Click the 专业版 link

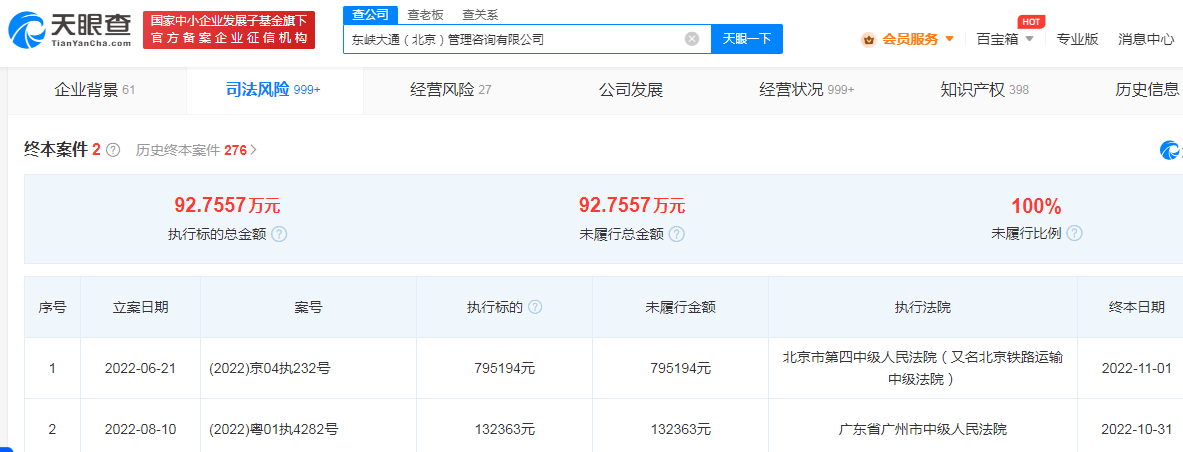point(1077,39)
